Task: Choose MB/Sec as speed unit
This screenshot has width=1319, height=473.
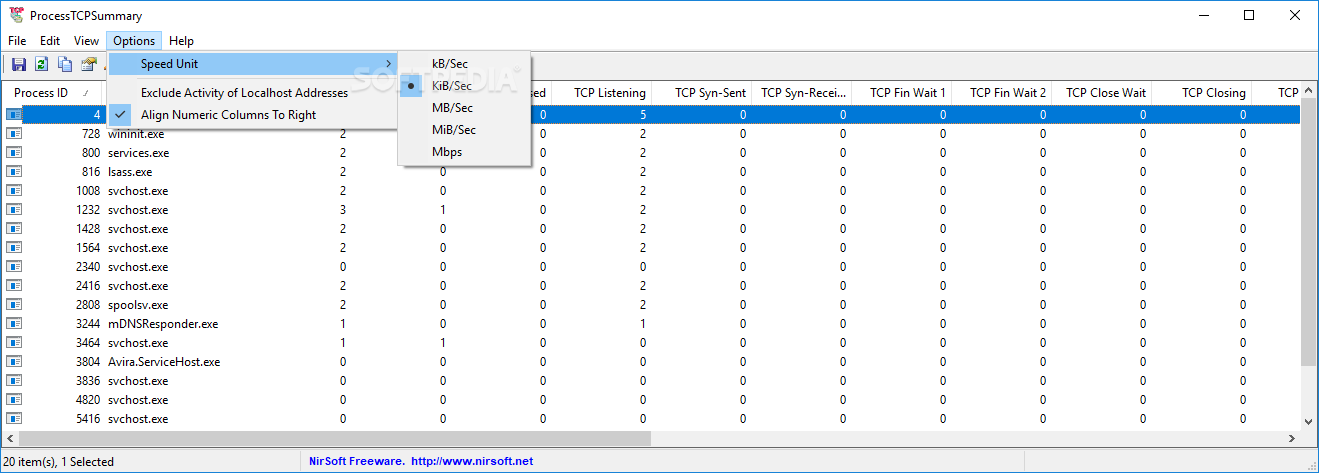Action: tap(464, 108)
